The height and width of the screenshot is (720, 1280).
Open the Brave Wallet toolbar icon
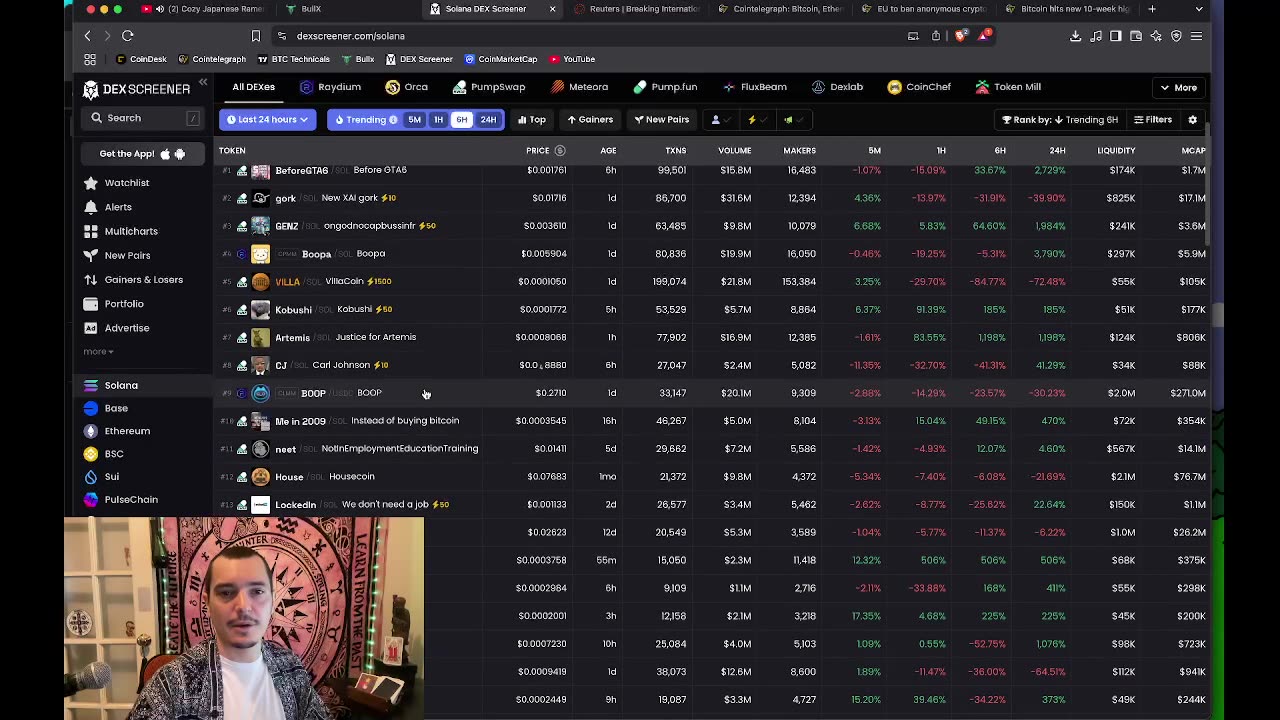click(1136, 36)
